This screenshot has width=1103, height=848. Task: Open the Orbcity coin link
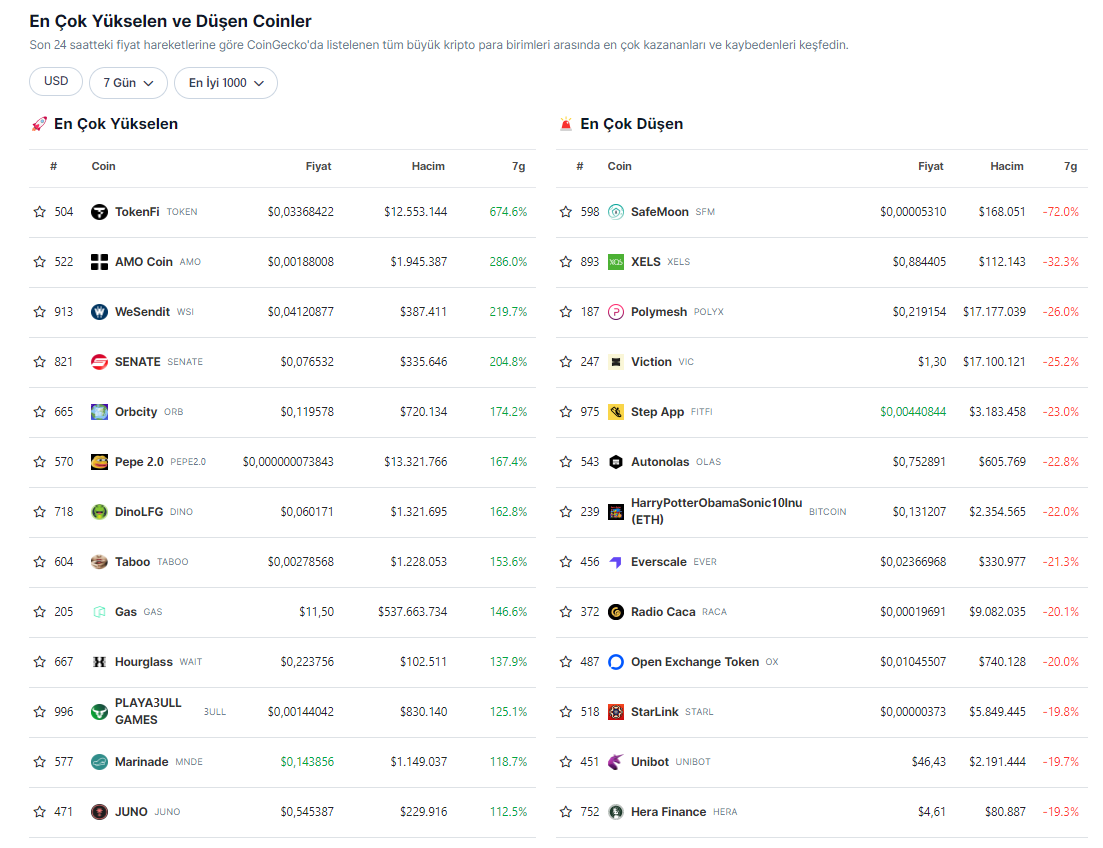pos(136,412)
